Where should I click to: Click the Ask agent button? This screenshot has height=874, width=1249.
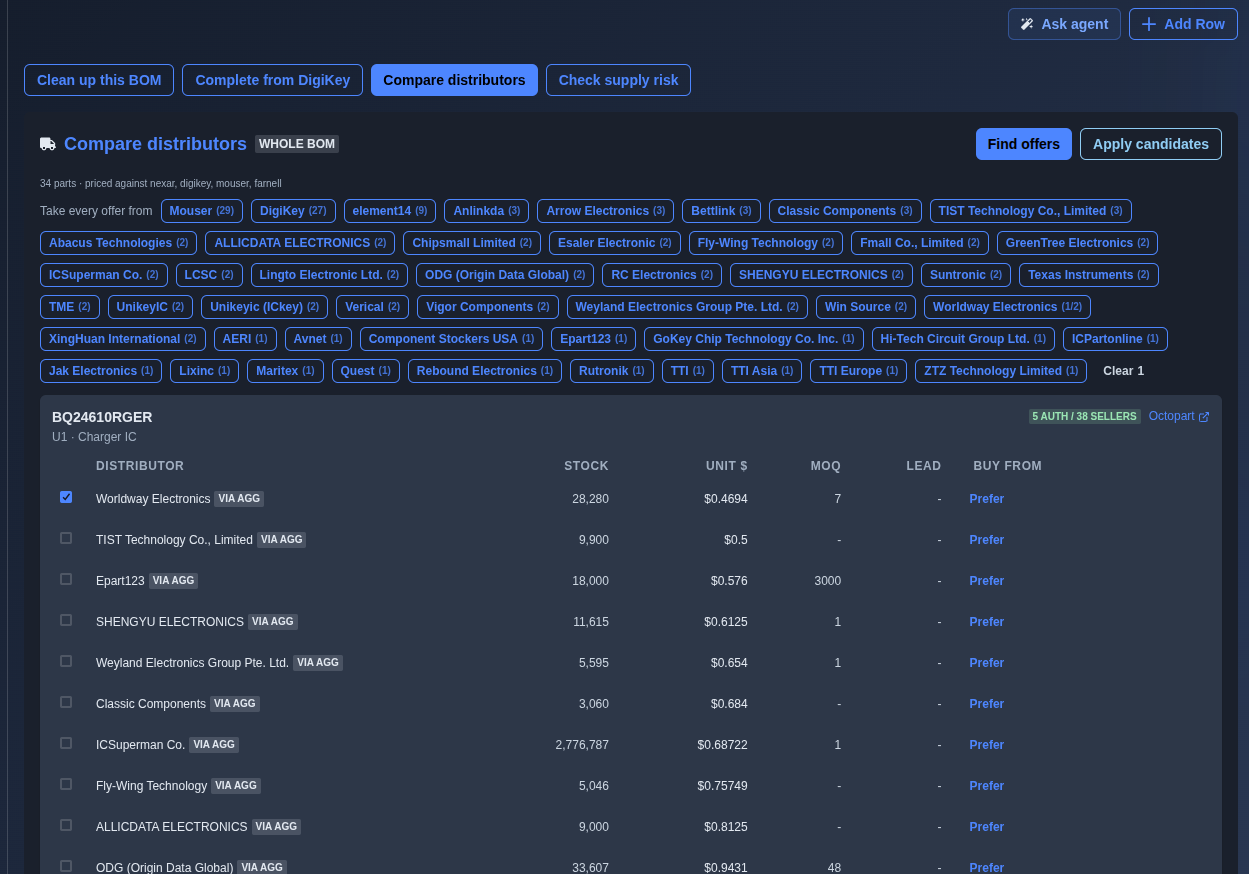1064,24
